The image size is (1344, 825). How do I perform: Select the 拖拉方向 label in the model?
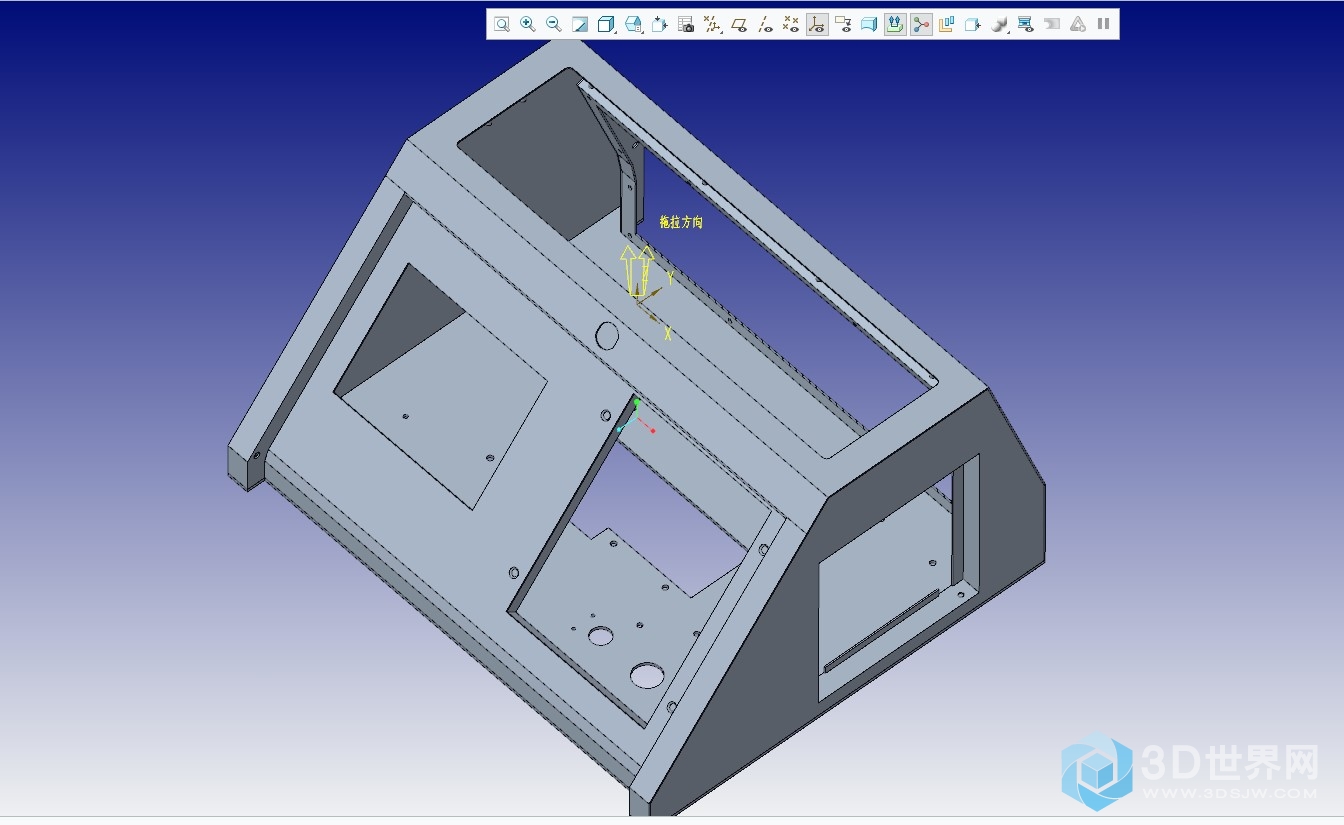(x=681, y=222)
